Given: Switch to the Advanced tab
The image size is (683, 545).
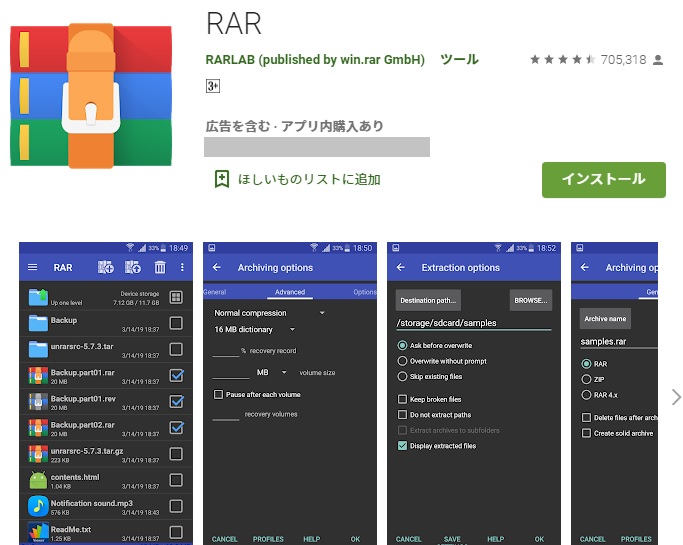Looking at the screenshot, I should pos(290,292).
